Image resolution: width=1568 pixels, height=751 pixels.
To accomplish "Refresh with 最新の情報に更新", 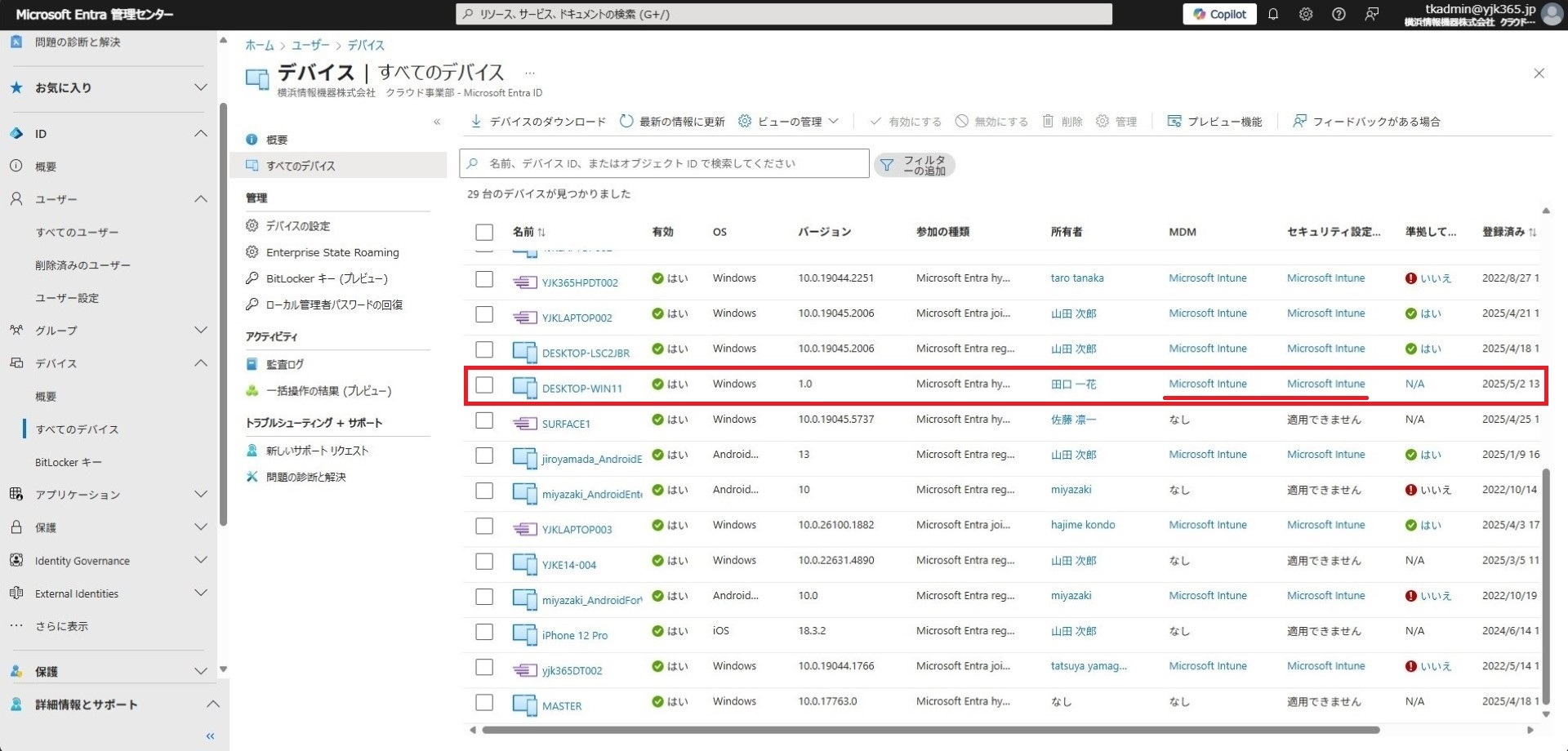I will (x=672, y=121).
